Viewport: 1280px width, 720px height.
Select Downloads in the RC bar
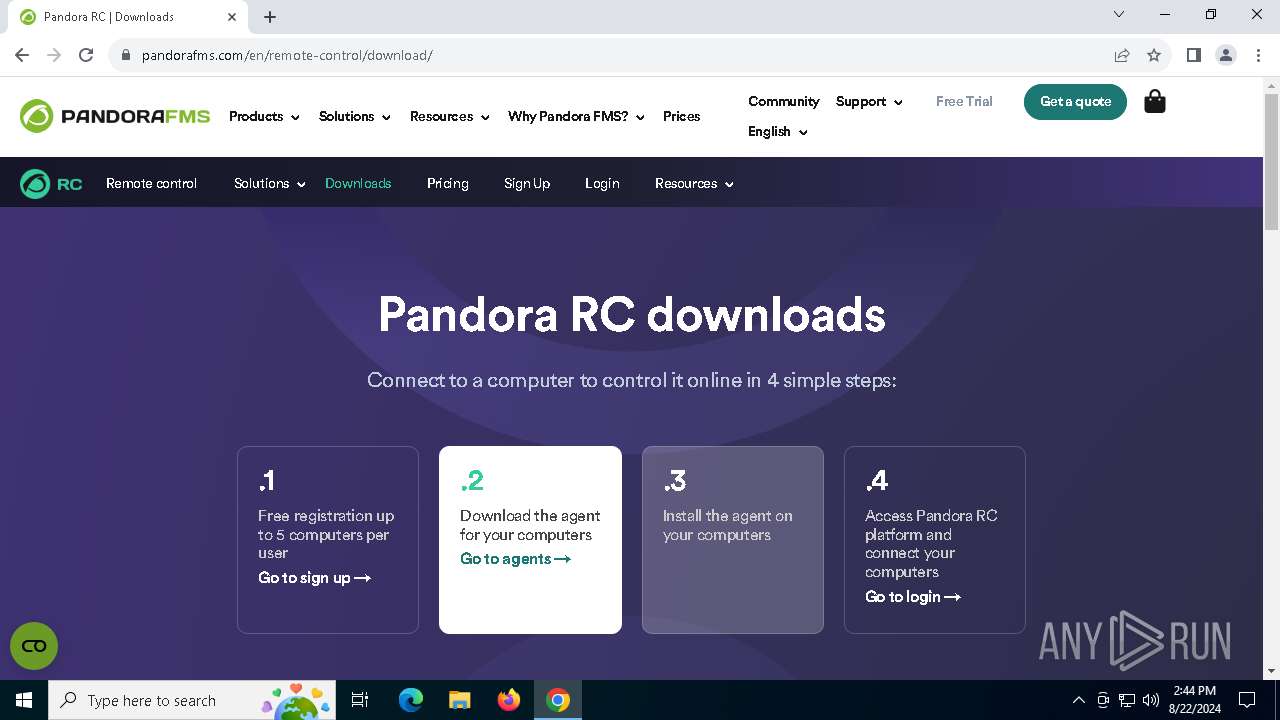[x=358, y=183]
